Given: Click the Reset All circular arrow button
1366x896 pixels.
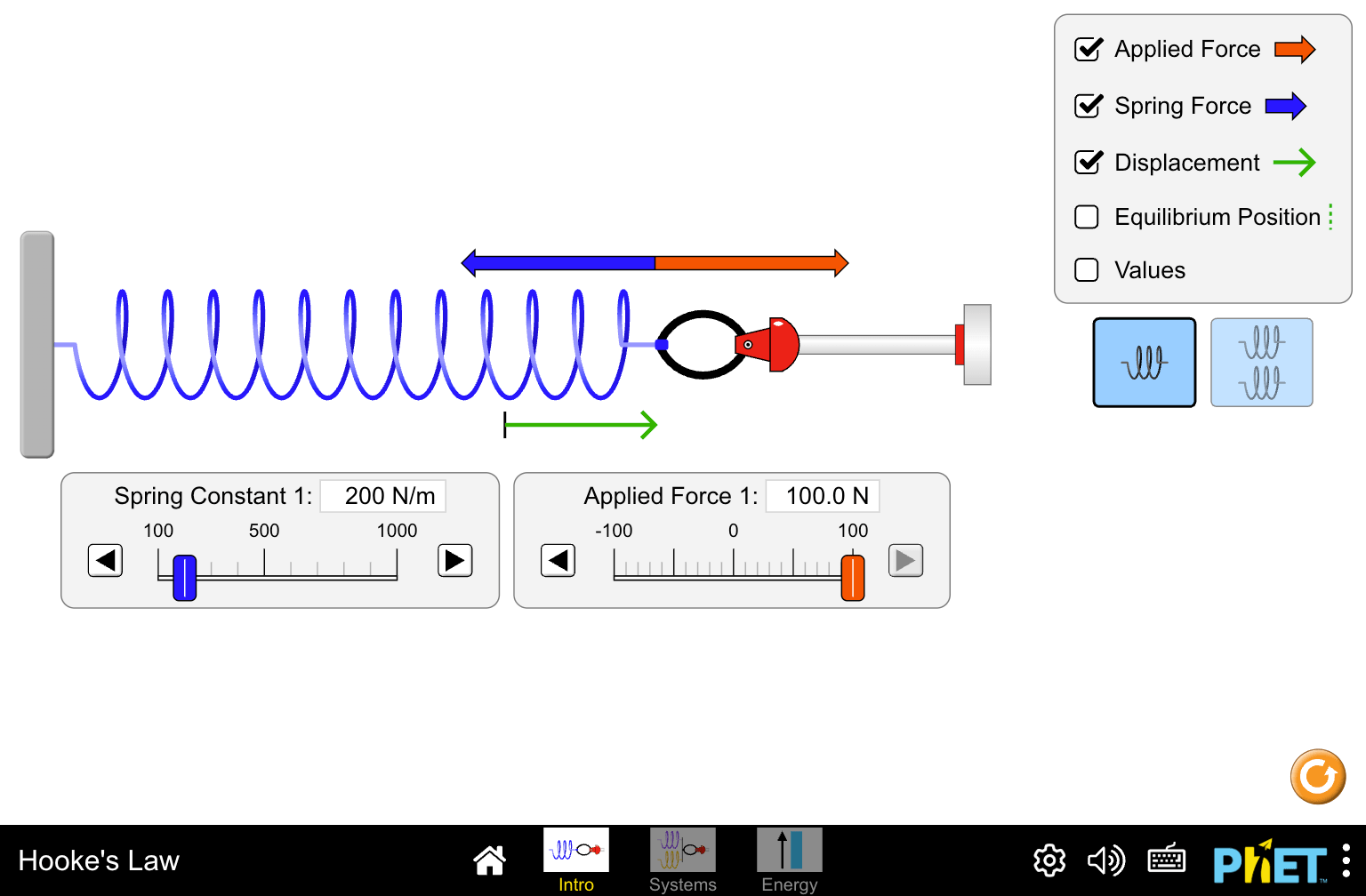Looking at the screenshot, I should click(1317, 776).
